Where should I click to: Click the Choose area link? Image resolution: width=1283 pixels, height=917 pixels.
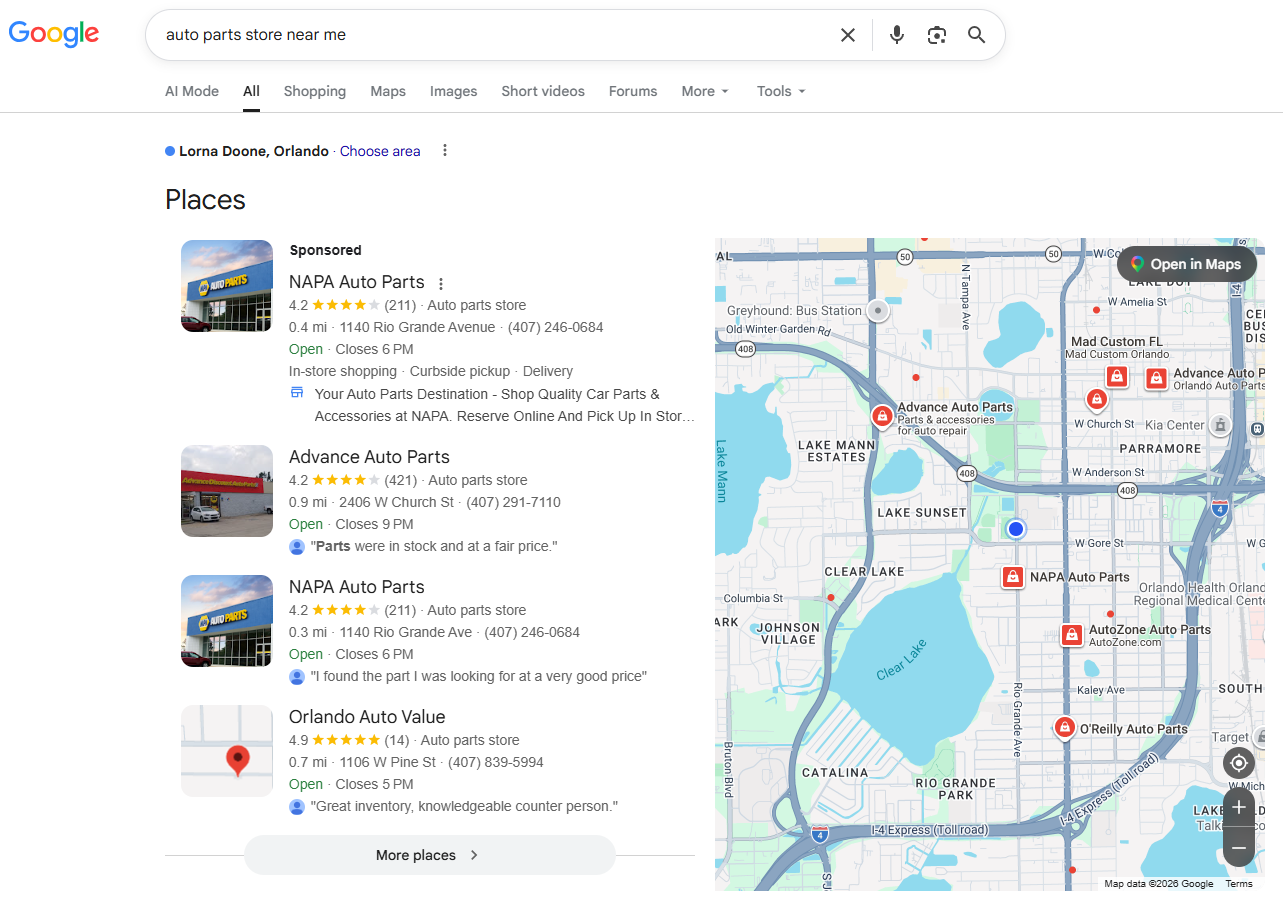pyautogui.click(x=380, y=151)
